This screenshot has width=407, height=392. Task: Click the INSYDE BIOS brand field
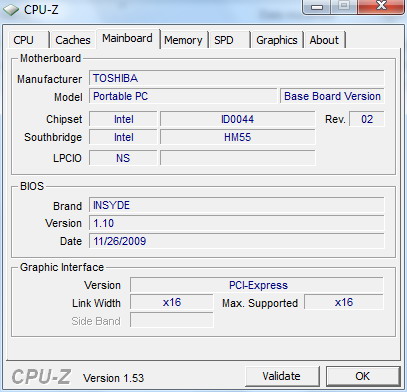[237, 205]
